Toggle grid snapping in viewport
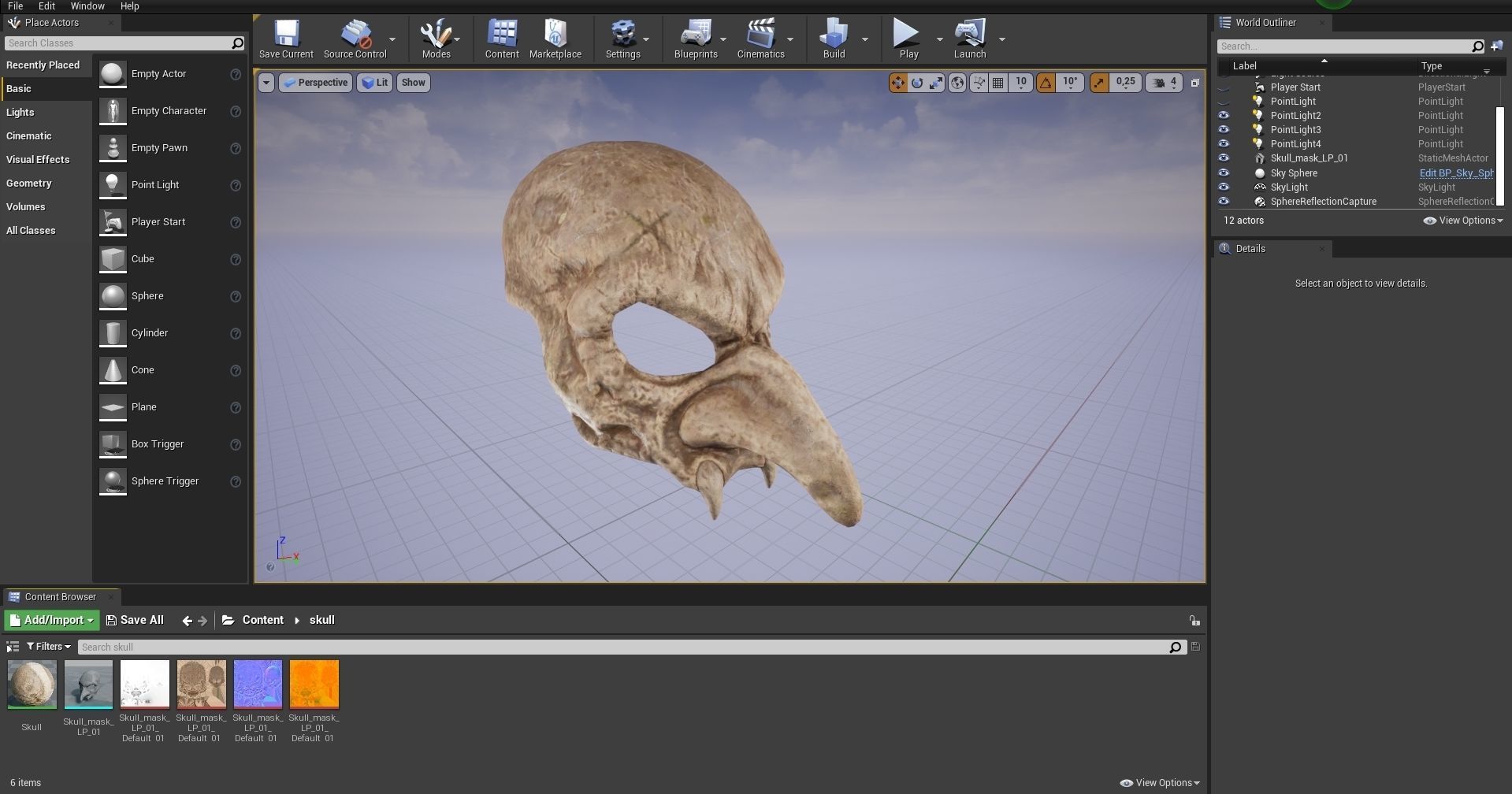Viewport: 1512px width, 794px height. tap(998, 83)
